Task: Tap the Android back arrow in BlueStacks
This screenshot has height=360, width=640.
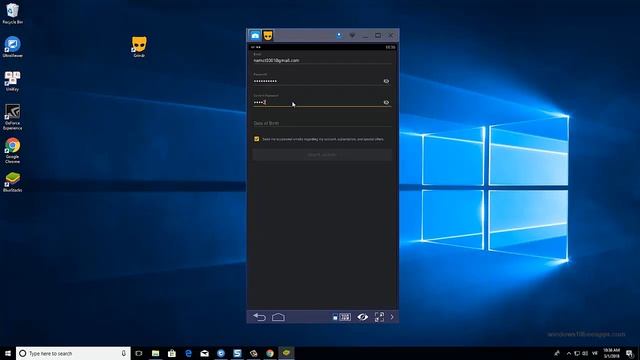Action: [x=260, y=317]
